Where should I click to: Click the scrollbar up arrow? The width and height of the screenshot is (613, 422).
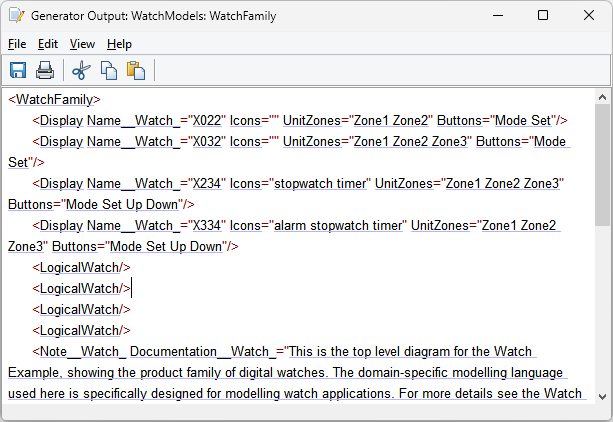pos(602,97)
